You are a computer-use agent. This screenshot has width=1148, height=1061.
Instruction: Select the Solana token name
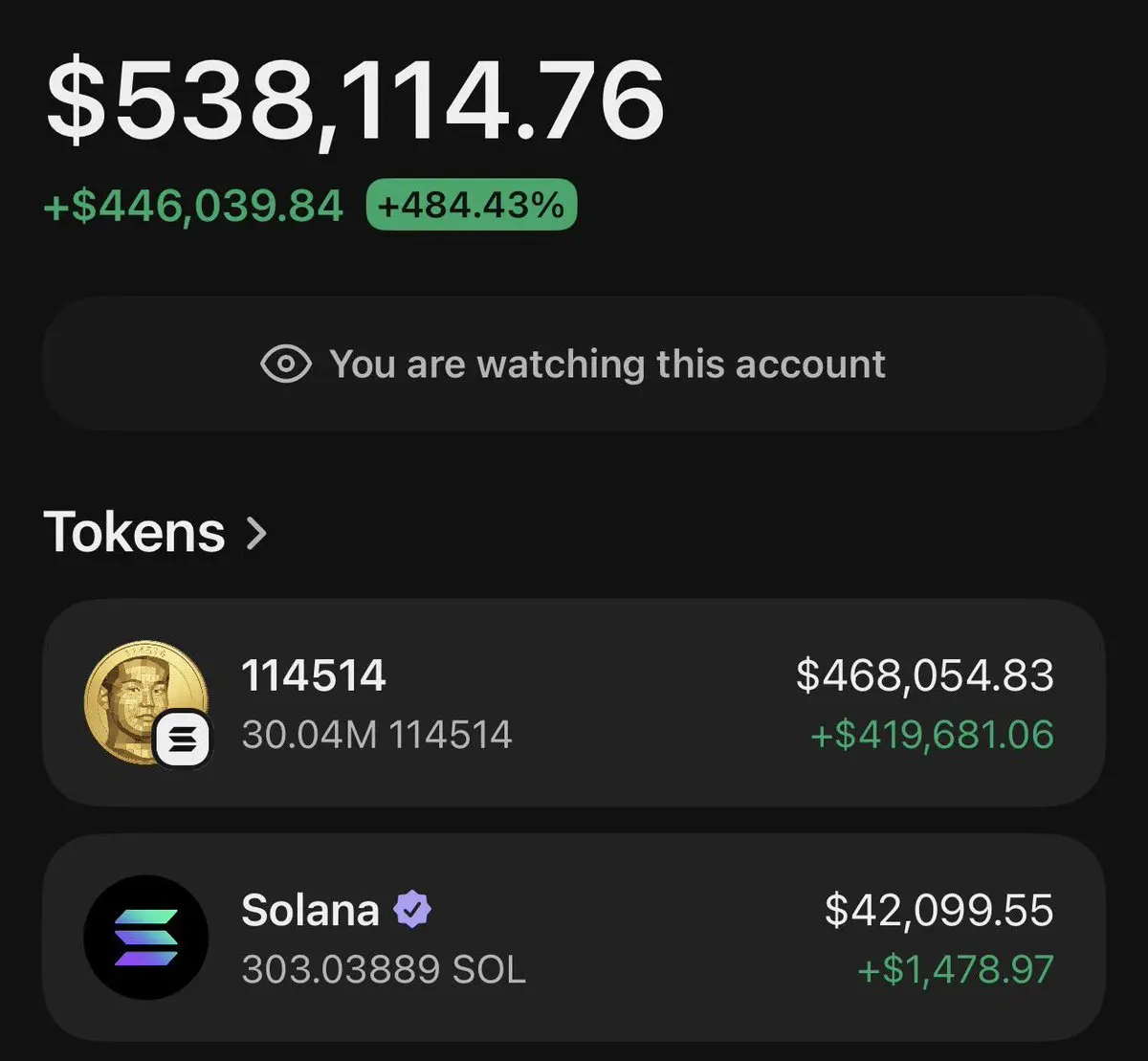coord(310,911)
